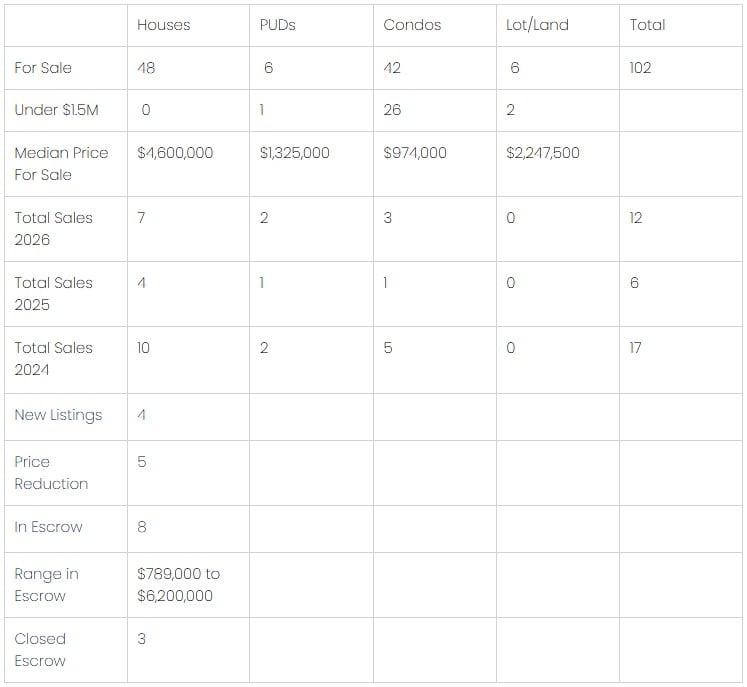Select the $2,247,500 Lot/Land median price
Image resolution: width=747 pixels, height=687 pixels.
click(543, 153)
